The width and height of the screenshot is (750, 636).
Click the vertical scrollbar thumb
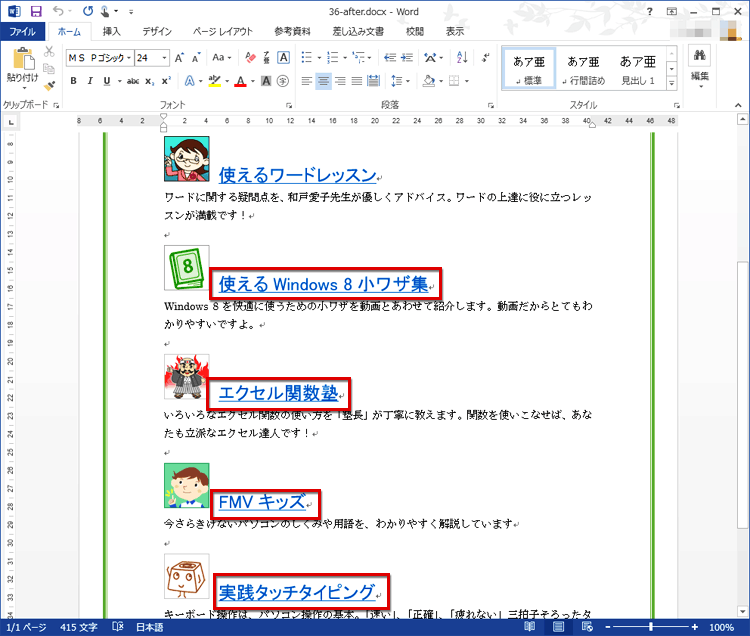pyautogui.click(x=742, y=395)
